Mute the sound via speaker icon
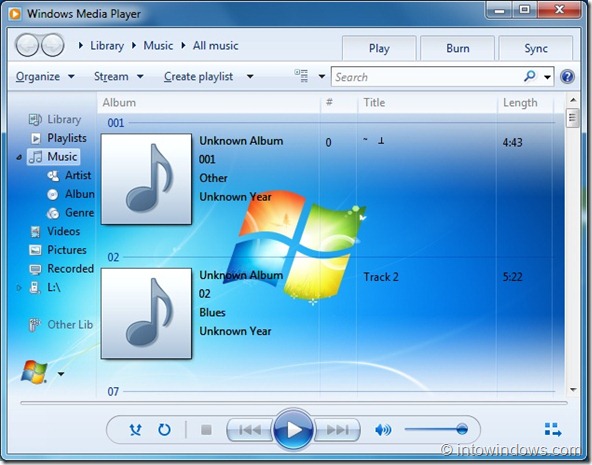This screenshot has height=465, width=592. pos(383,430)
